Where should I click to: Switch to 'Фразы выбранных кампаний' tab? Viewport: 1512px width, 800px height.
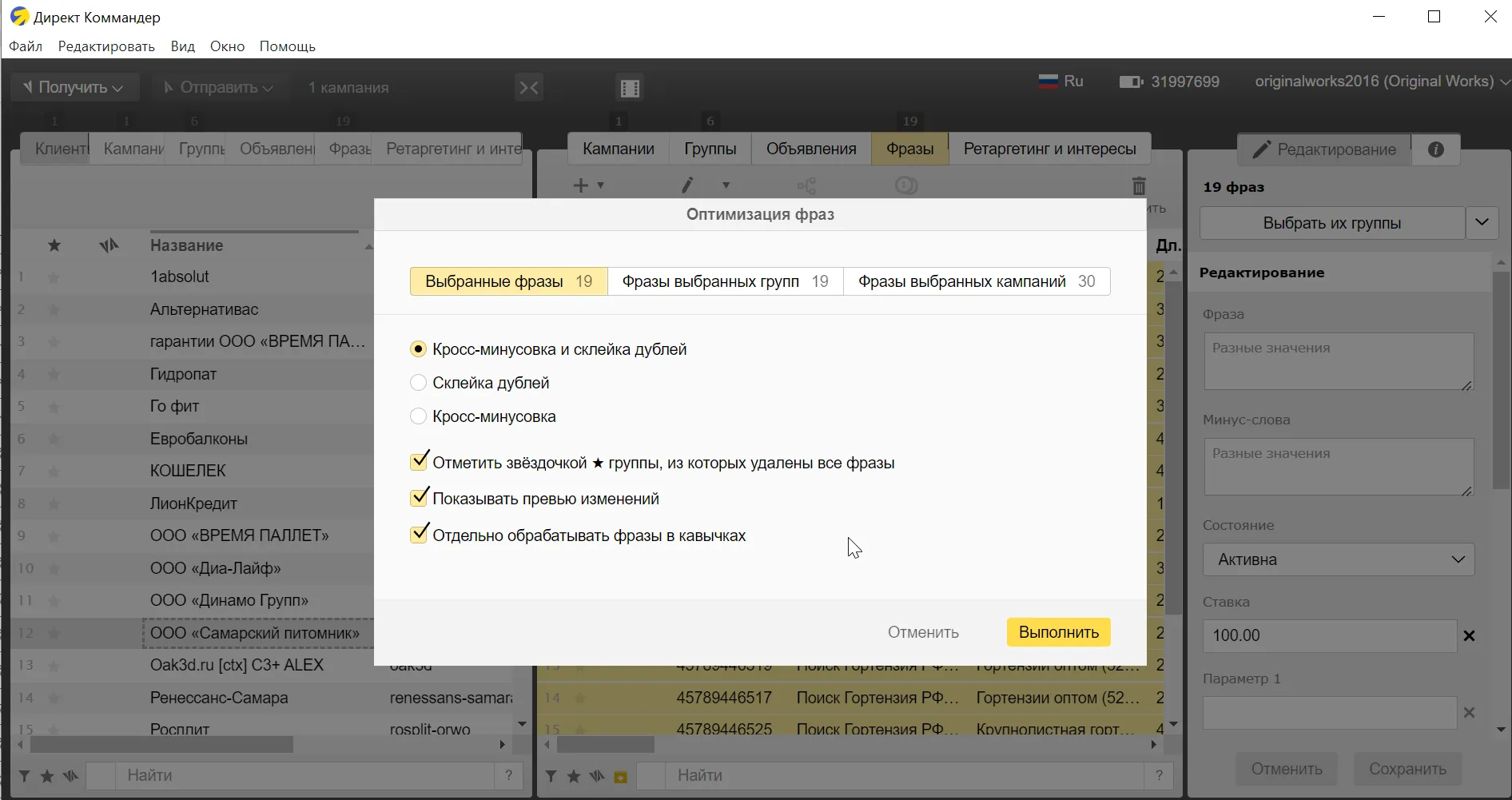[x=977, y=281]
